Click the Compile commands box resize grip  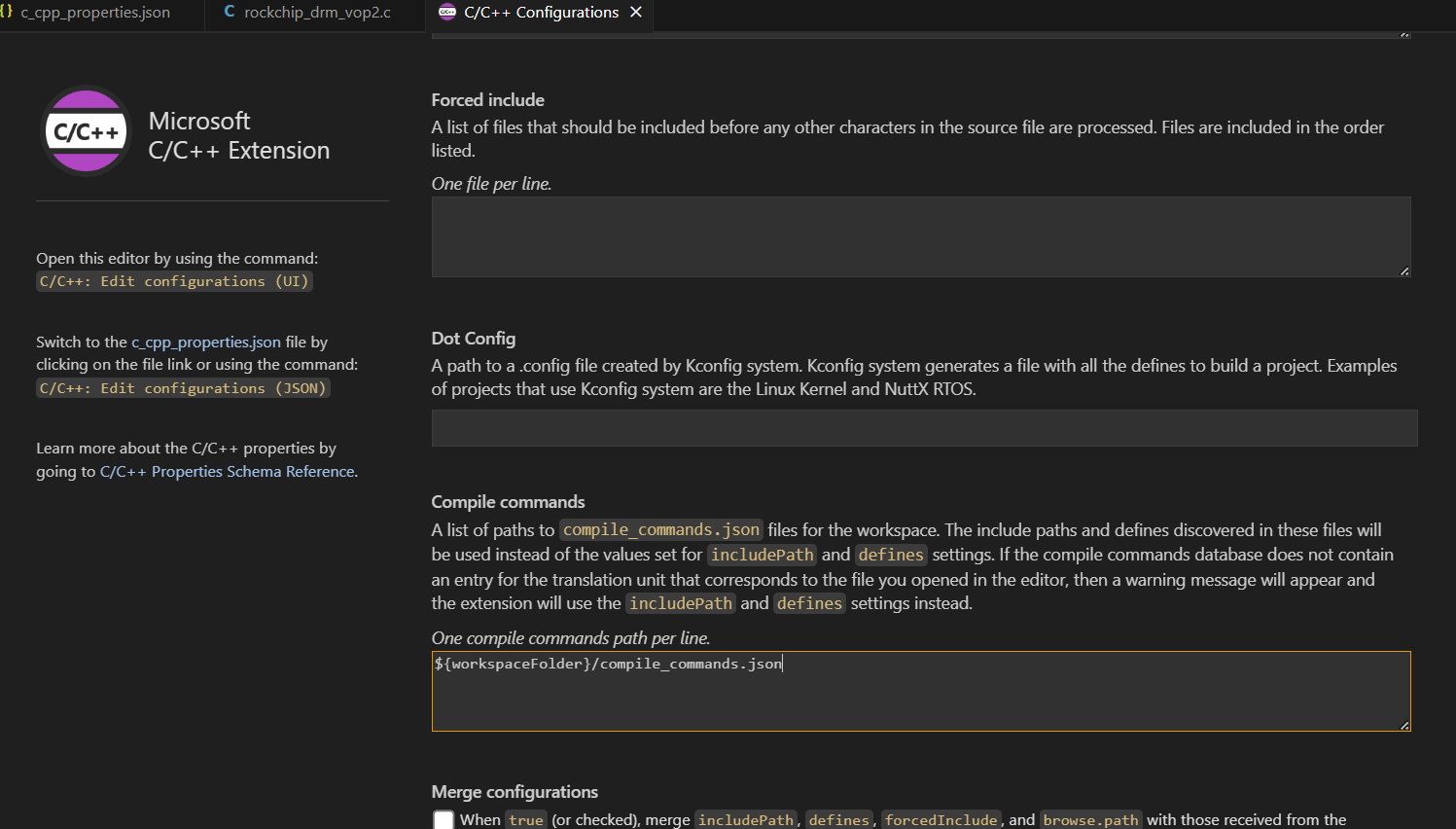tap(1404, 726)
